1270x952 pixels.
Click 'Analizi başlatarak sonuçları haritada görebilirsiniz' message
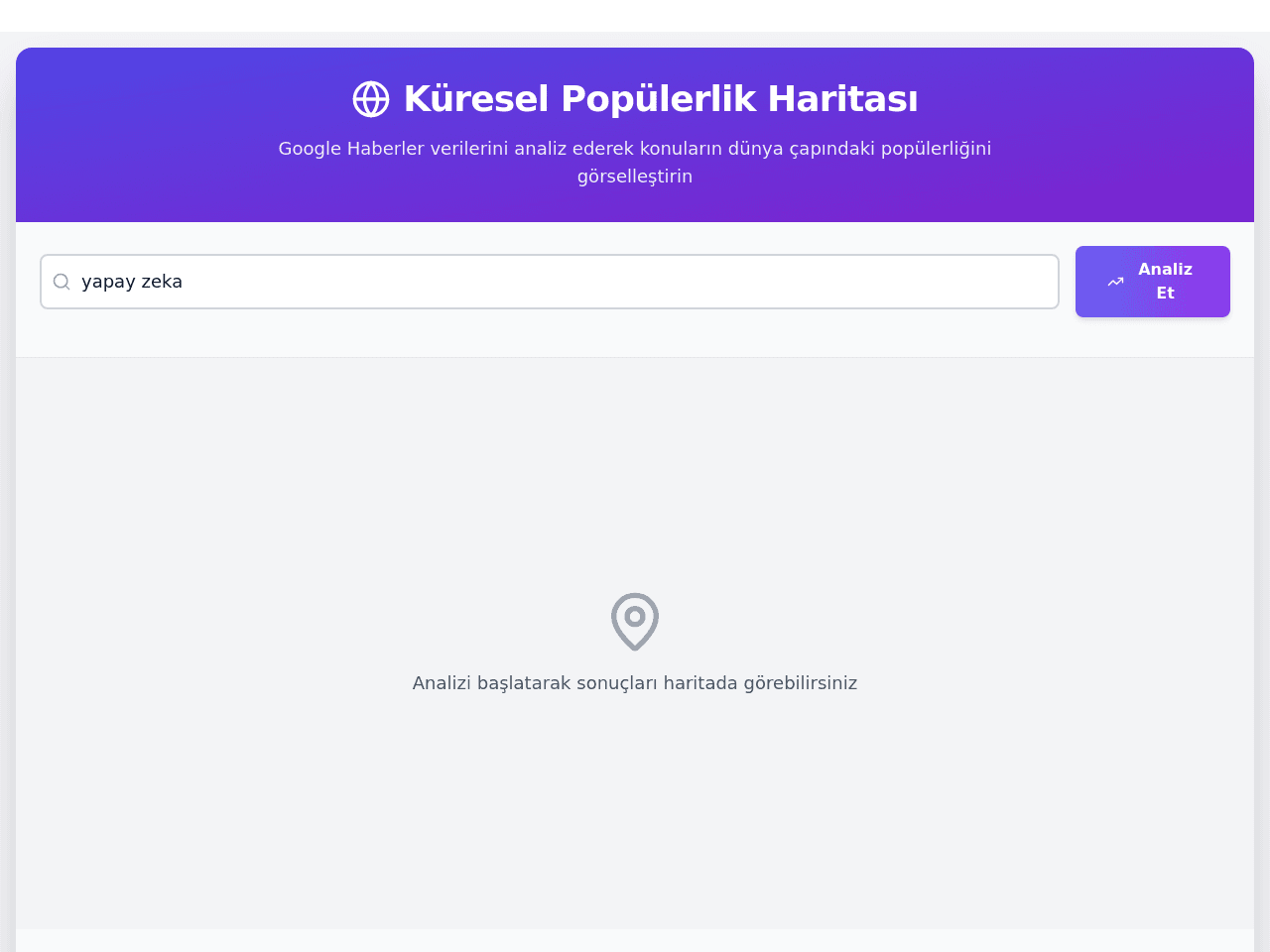pyautogui.click(x=635, y=683)
